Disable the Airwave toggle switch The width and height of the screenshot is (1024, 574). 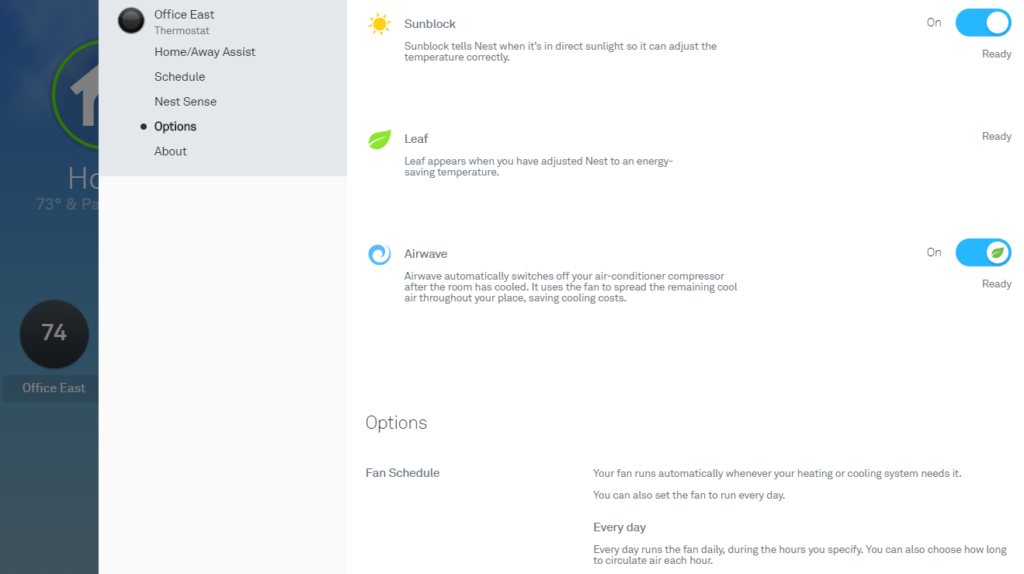pyautogui.click(x=983, y=253)
